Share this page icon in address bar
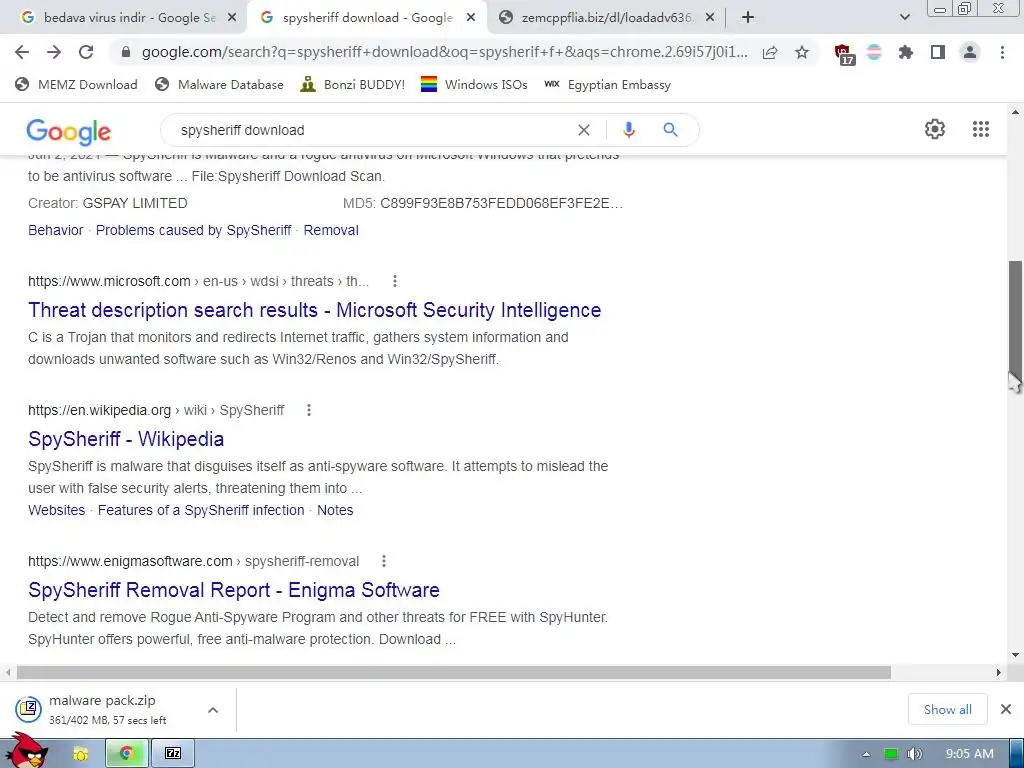This screenshot has width=1024, height=768. 770,52
